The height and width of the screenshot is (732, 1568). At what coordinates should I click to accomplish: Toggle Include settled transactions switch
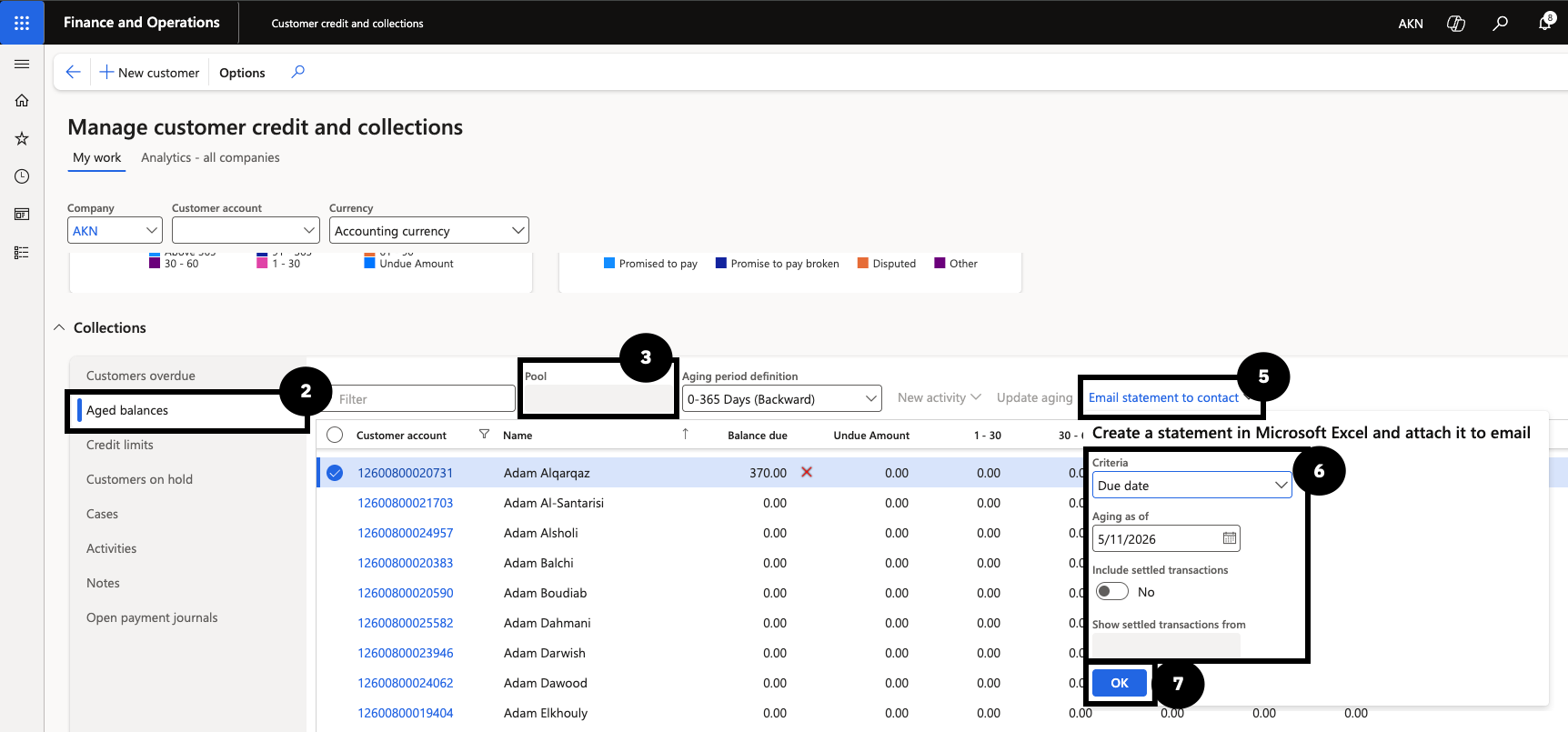pos(1111,592)
